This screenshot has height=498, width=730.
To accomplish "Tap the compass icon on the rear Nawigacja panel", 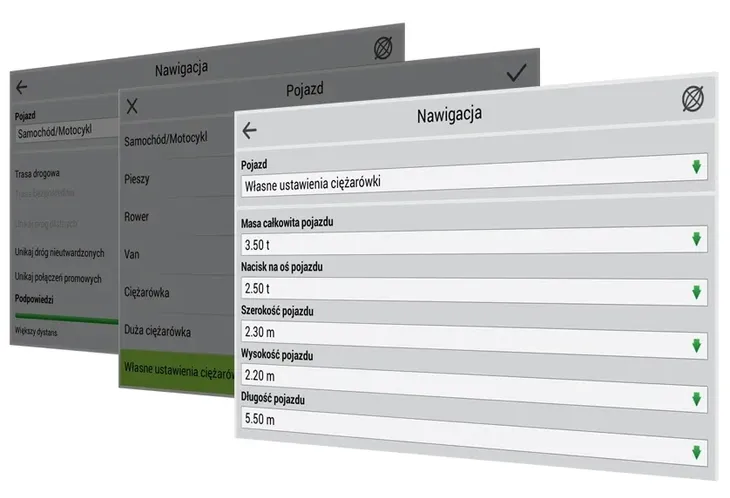I will click(x=383, y=48).
